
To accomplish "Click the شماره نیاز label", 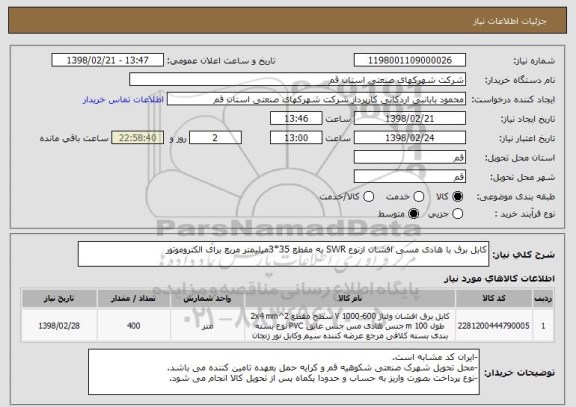I will (x=534, y=61).
